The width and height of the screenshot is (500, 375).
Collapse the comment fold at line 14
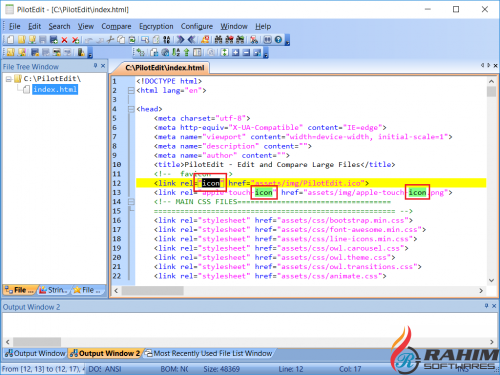[131, 202]
